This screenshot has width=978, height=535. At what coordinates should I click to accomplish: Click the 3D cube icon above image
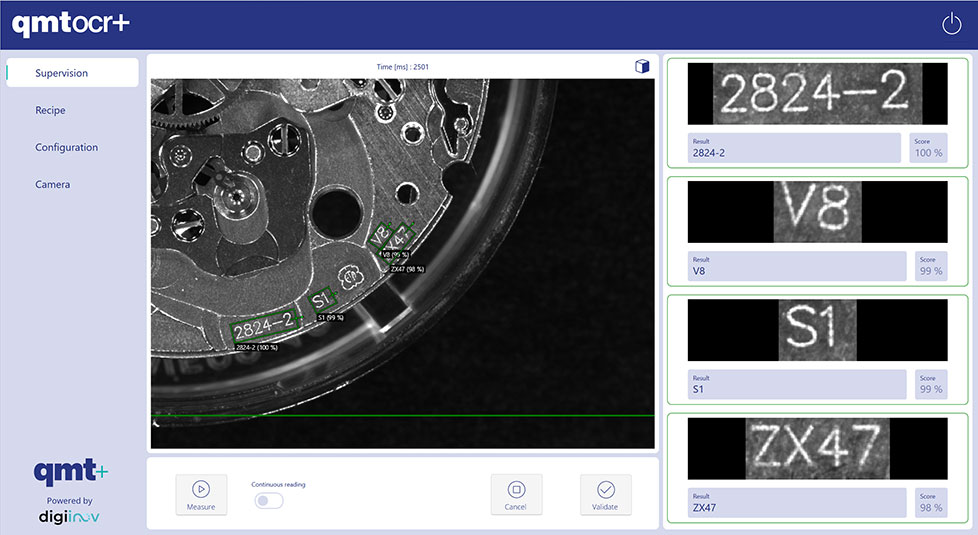642,66
